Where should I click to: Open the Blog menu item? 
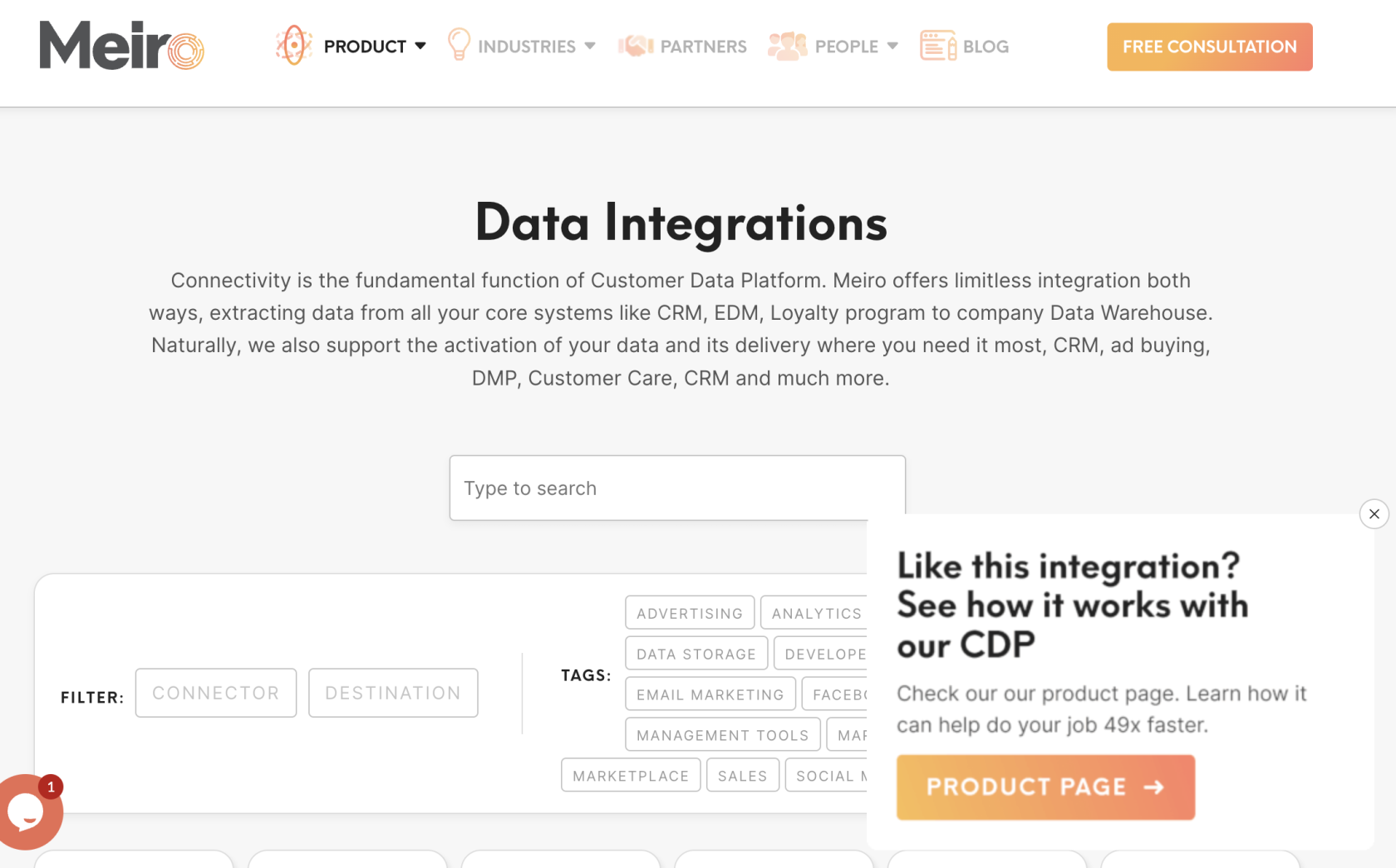[986, 47]
